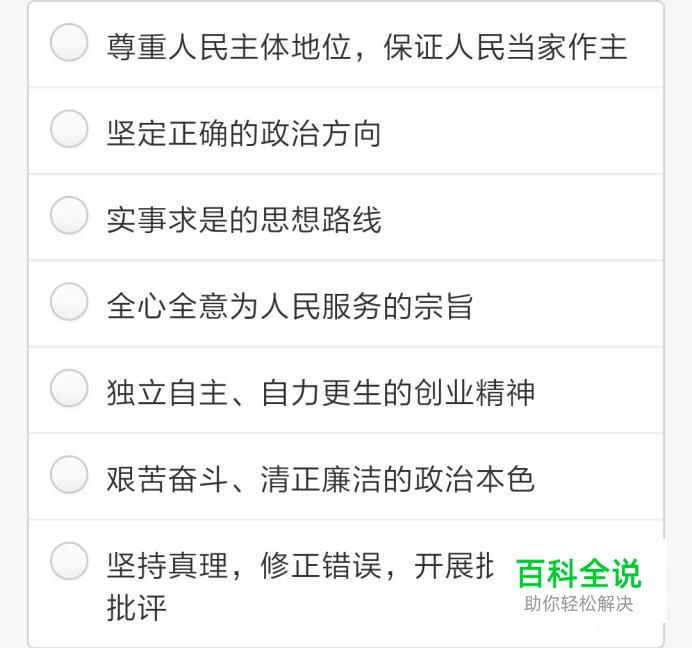
Task: Click empty row space after 实事求是的思想路线
Action: click(520, 217)
